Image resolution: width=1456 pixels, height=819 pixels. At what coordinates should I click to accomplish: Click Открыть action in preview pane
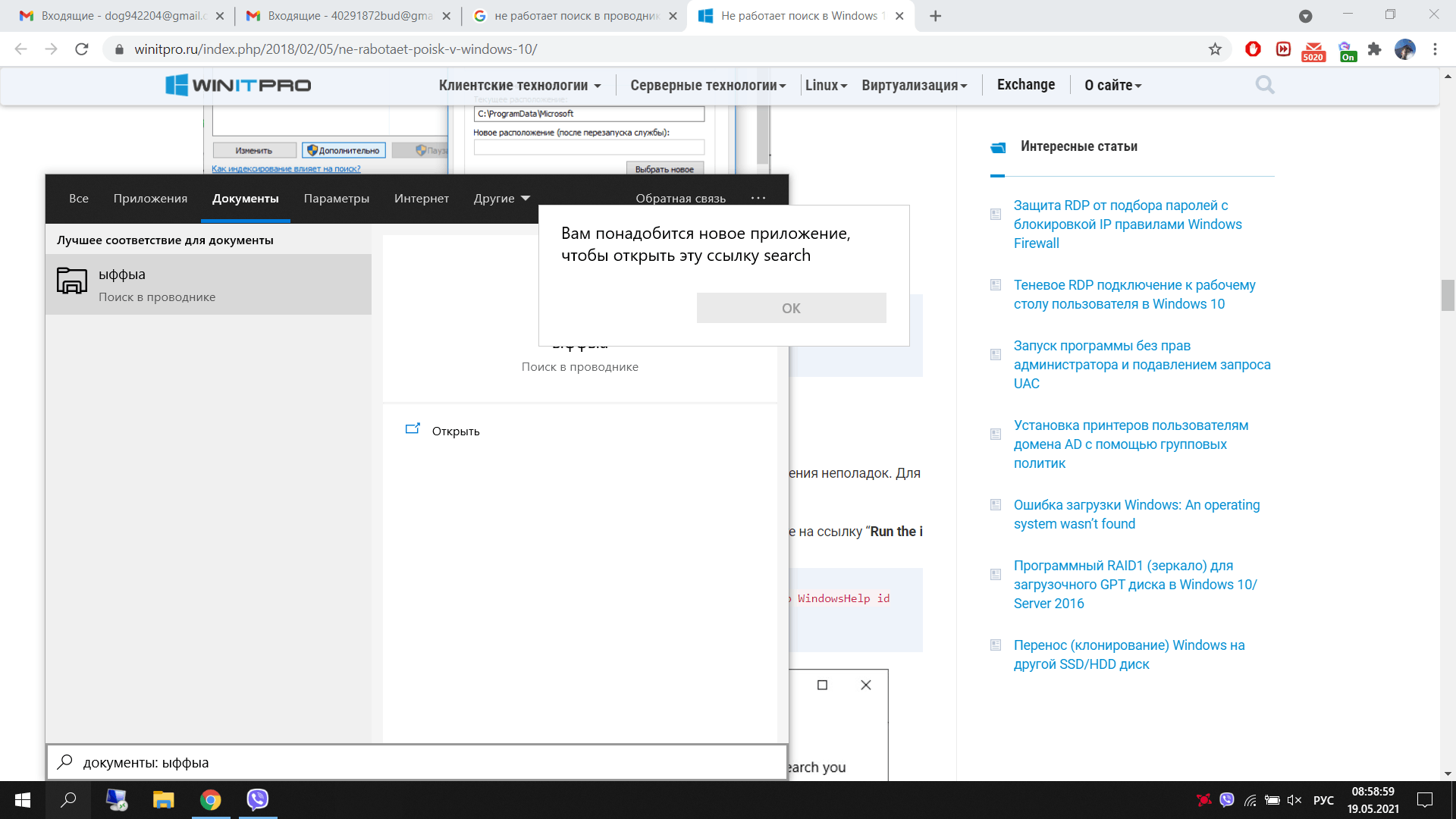(x=456, y=431)
